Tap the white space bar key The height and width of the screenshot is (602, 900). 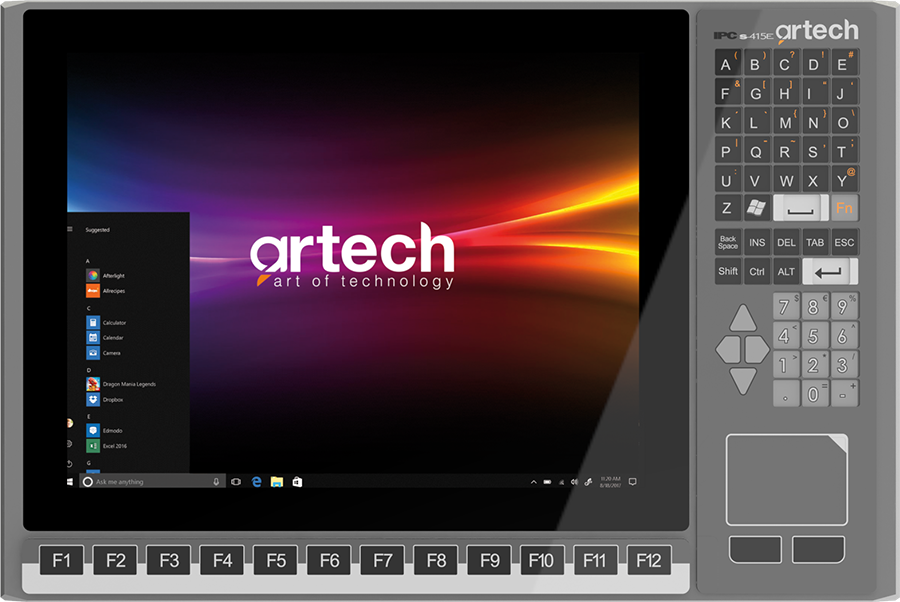(x=801, y=208)
